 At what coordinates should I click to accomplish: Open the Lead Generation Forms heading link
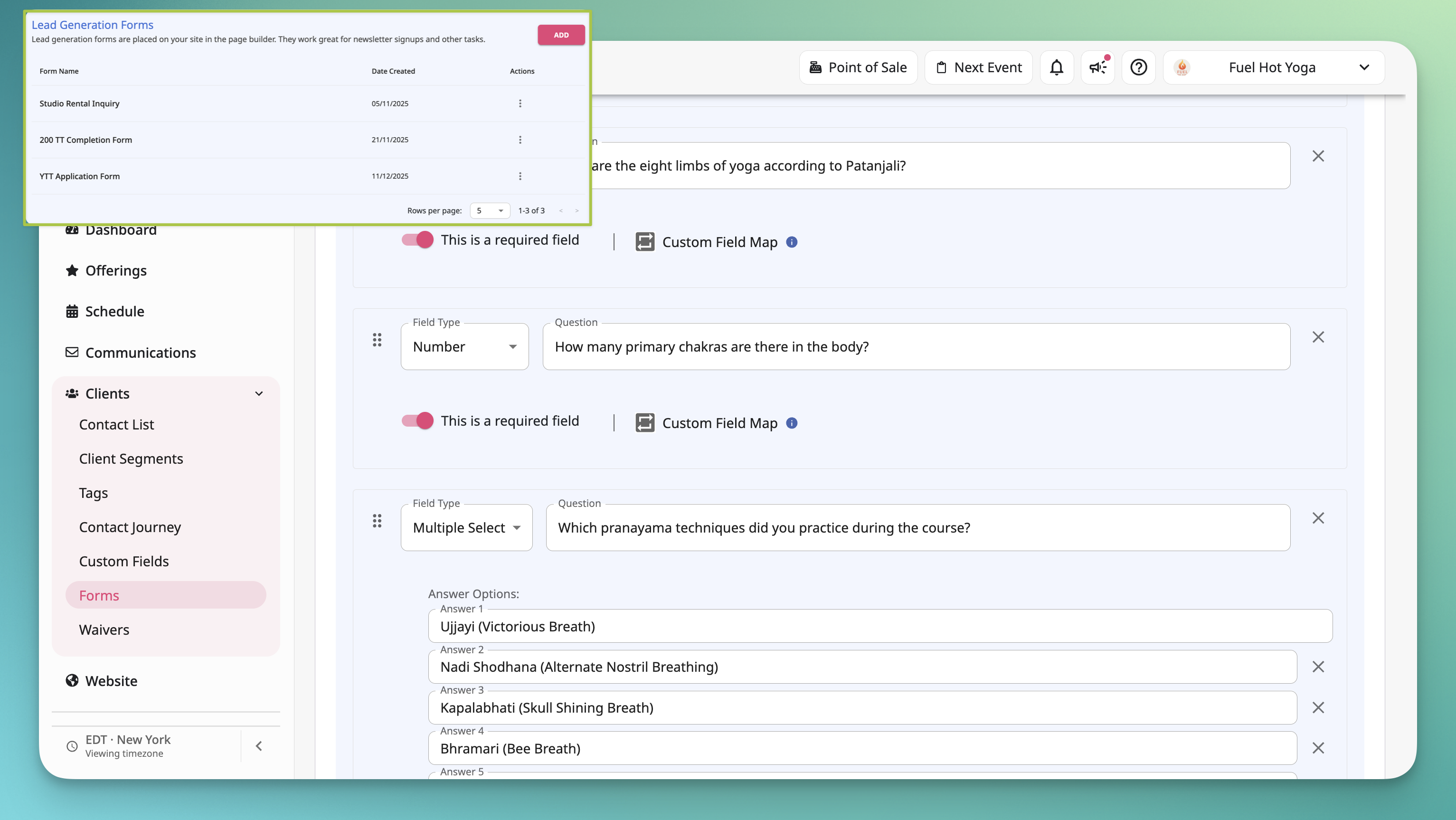coord(92,25)
